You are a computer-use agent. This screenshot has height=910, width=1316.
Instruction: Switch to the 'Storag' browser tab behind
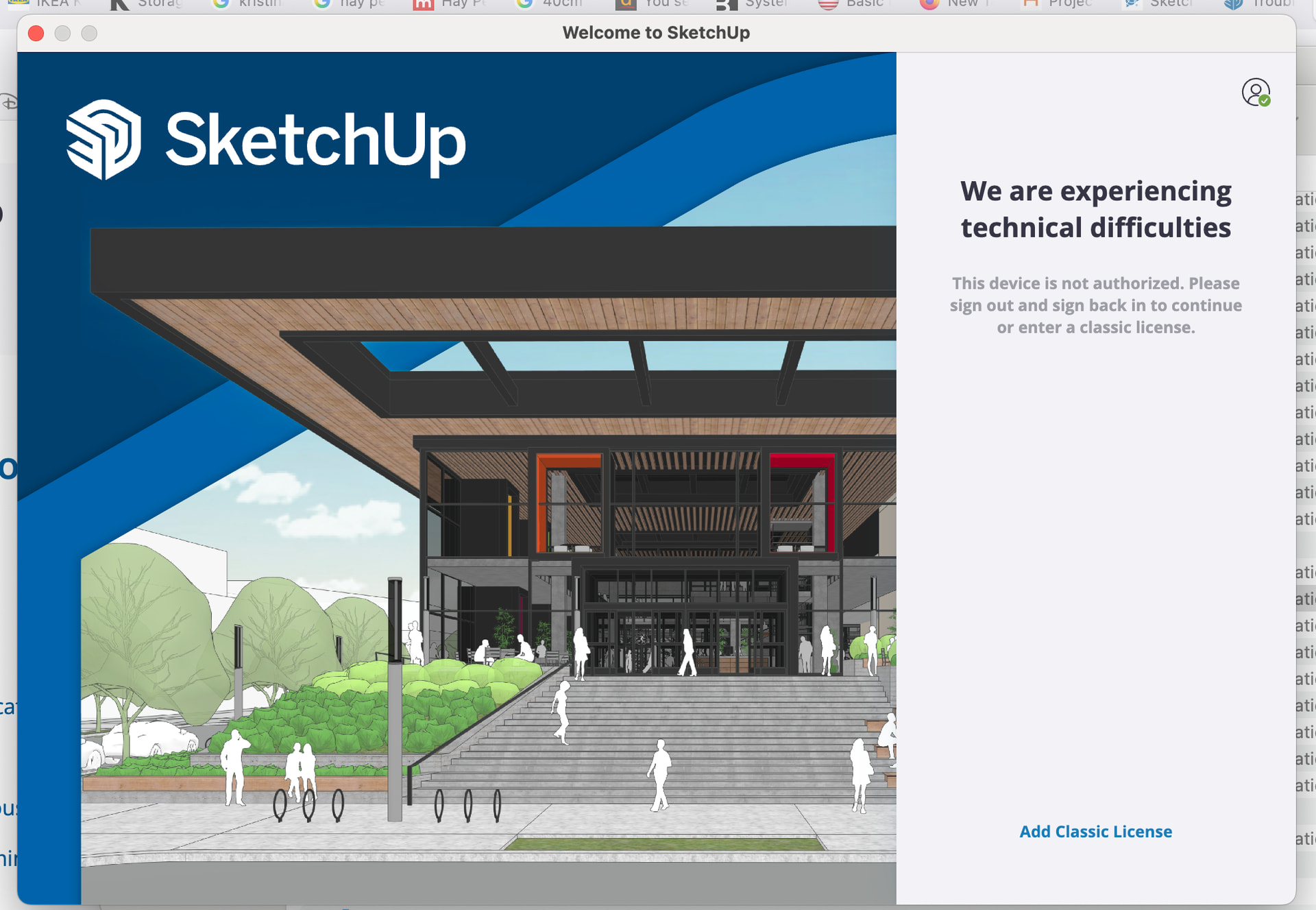(147, 4)
